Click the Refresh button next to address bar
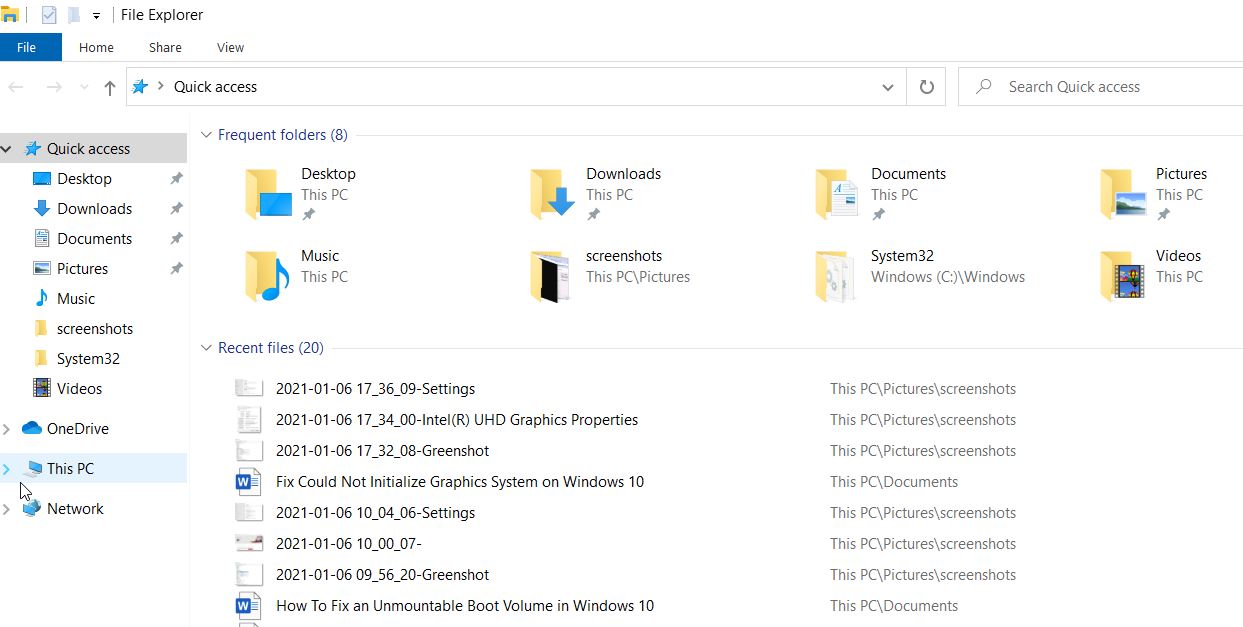Image resolution: width=1243 pixels, height=627 pixels. click(x=926, y=87)
